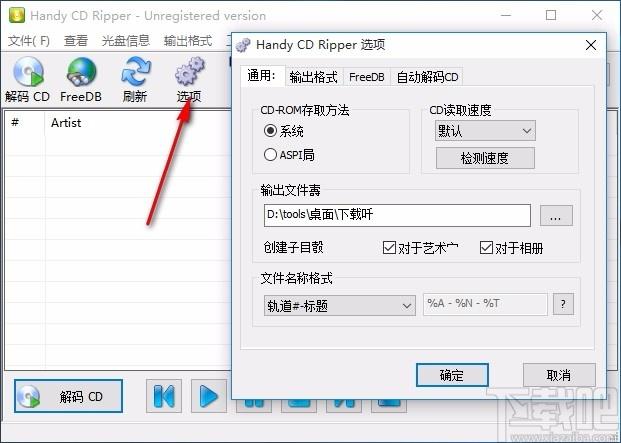Click the ? help button for filename format
This screenshot has width=621, height=443.
[563, 304]
